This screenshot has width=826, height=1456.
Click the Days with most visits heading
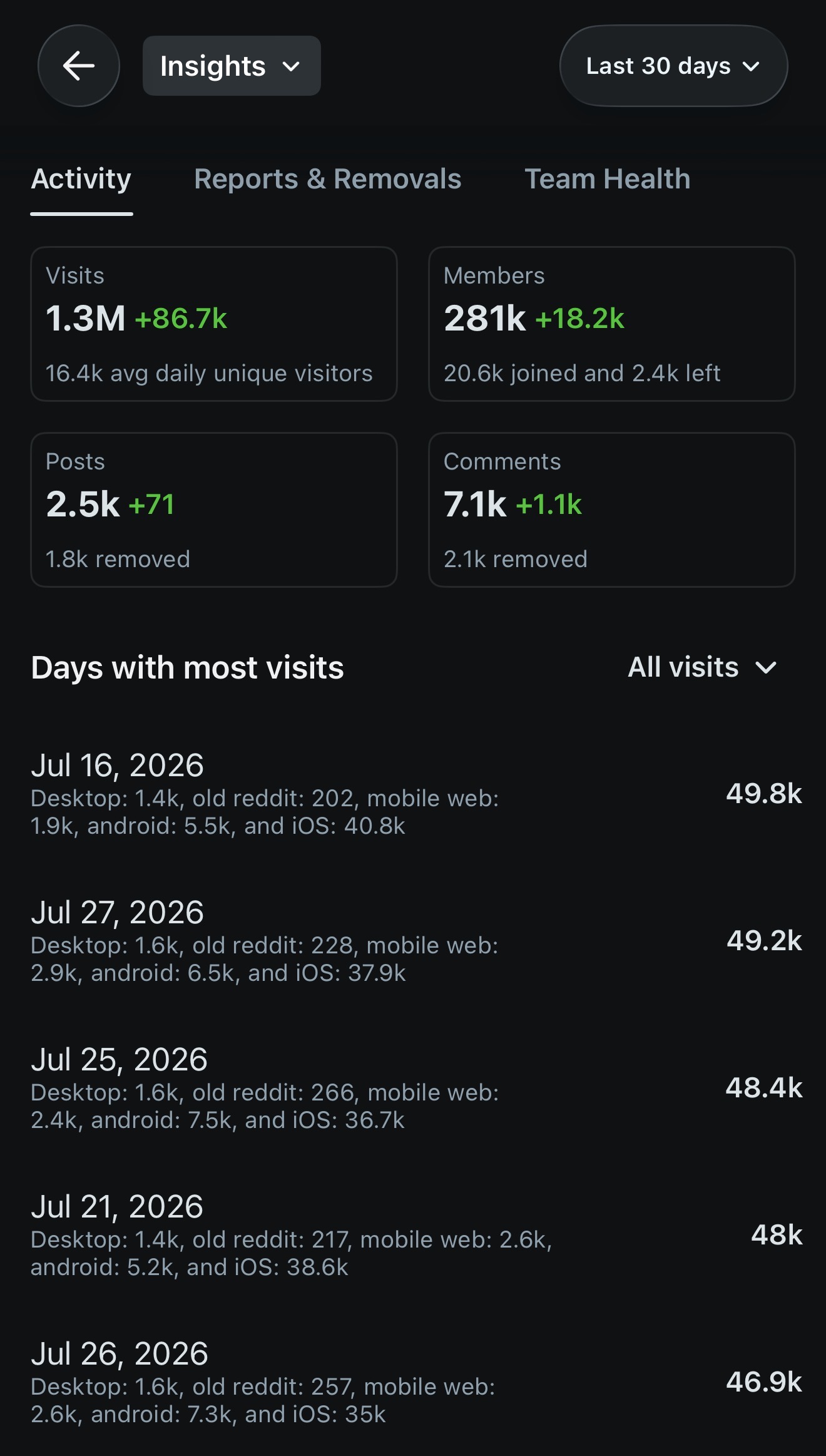click(x=187, y=667)
